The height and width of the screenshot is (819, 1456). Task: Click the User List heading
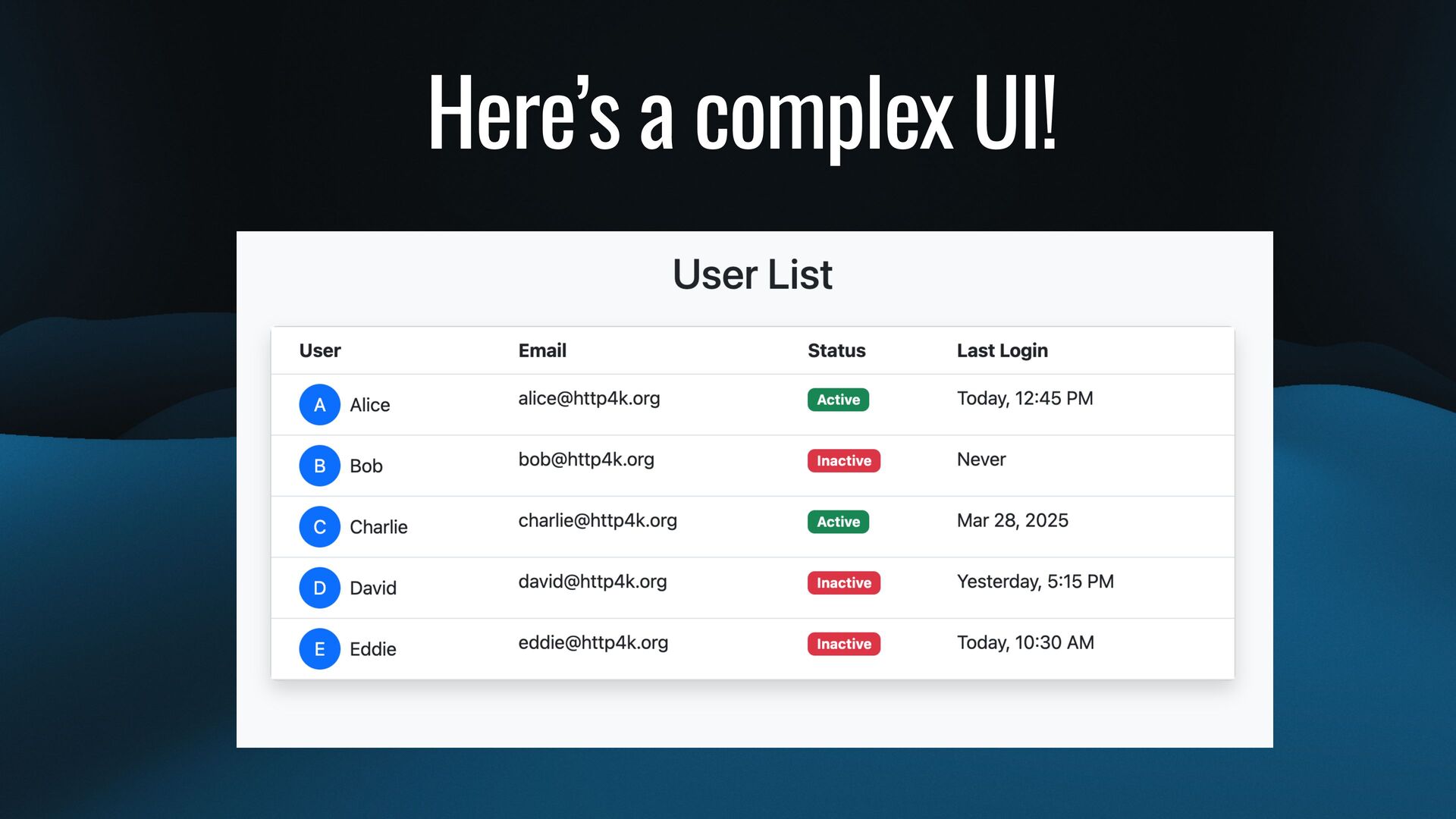click(752, 275)
